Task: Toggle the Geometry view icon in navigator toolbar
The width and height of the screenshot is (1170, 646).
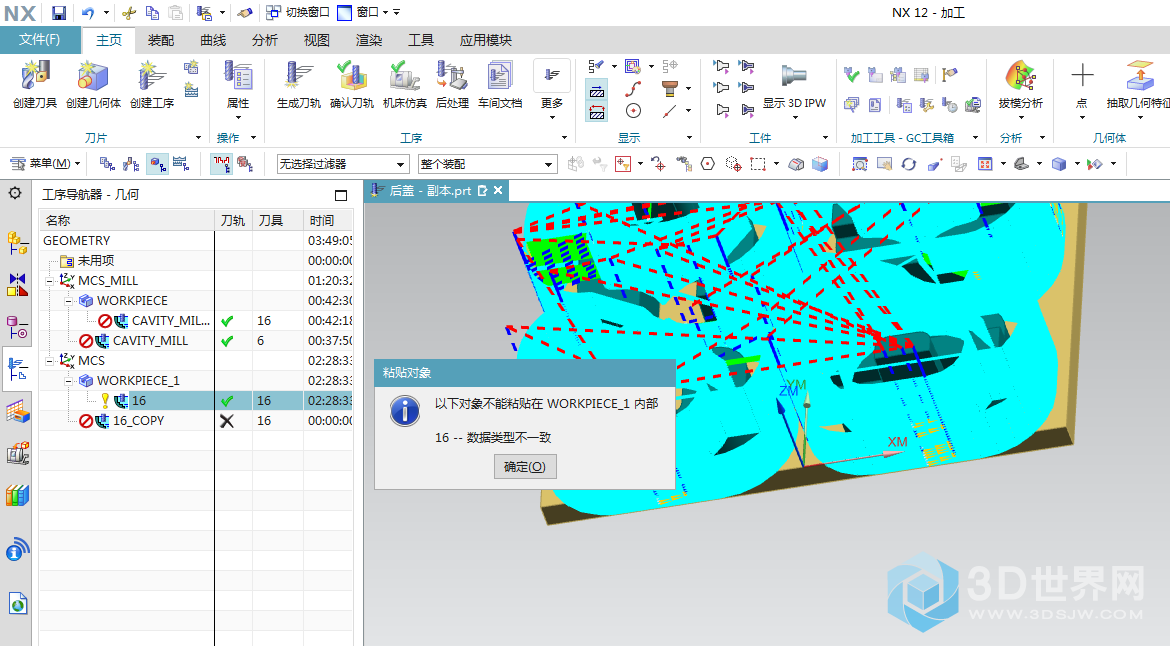Action: 157,163
